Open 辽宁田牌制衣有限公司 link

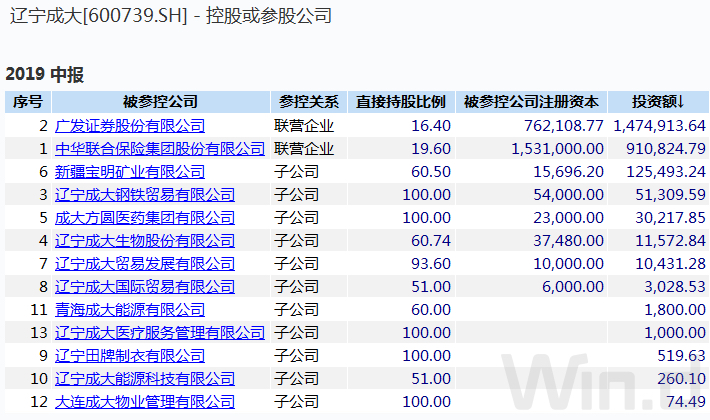coord(130,356)
